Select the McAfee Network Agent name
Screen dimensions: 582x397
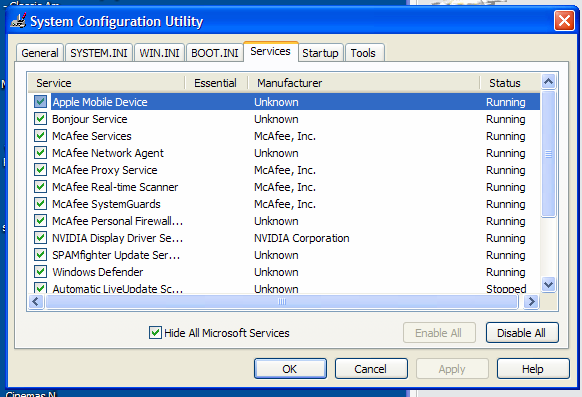(108, 153)
